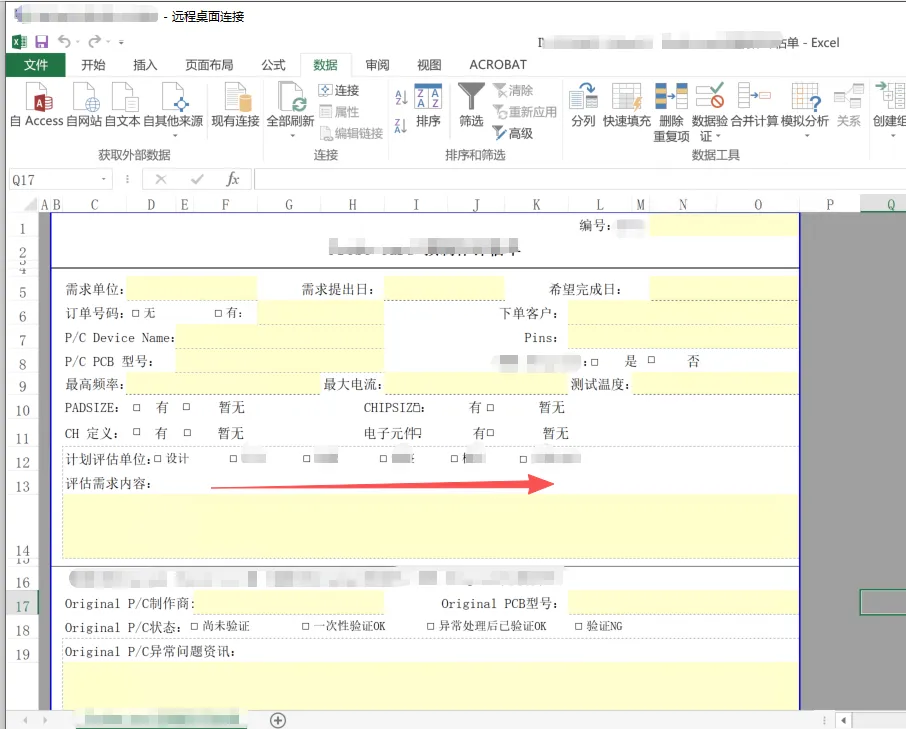Customize quick access toolbar dropdown
Viewport: 906px width, 729px height.
click(121, 42)
